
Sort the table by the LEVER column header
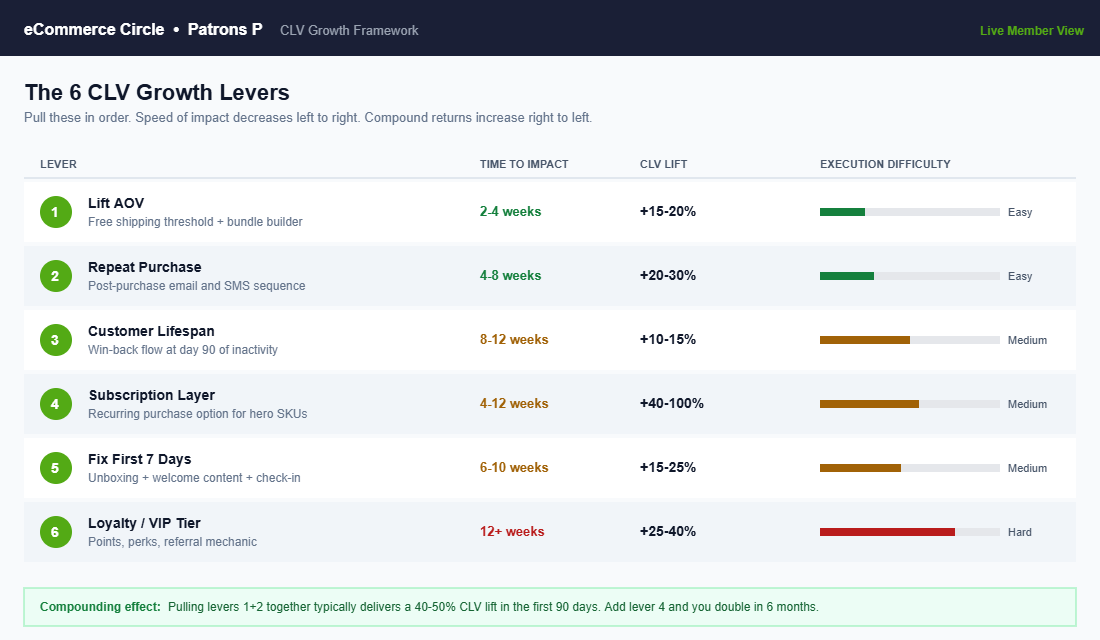pyautogui.click(x=59, y=164)
